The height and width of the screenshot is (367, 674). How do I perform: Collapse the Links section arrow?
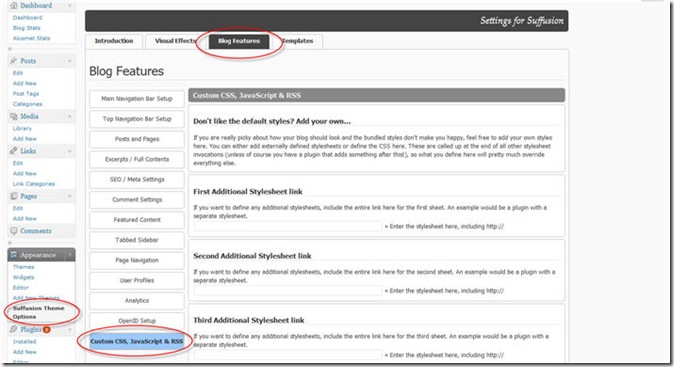[70, 151]
